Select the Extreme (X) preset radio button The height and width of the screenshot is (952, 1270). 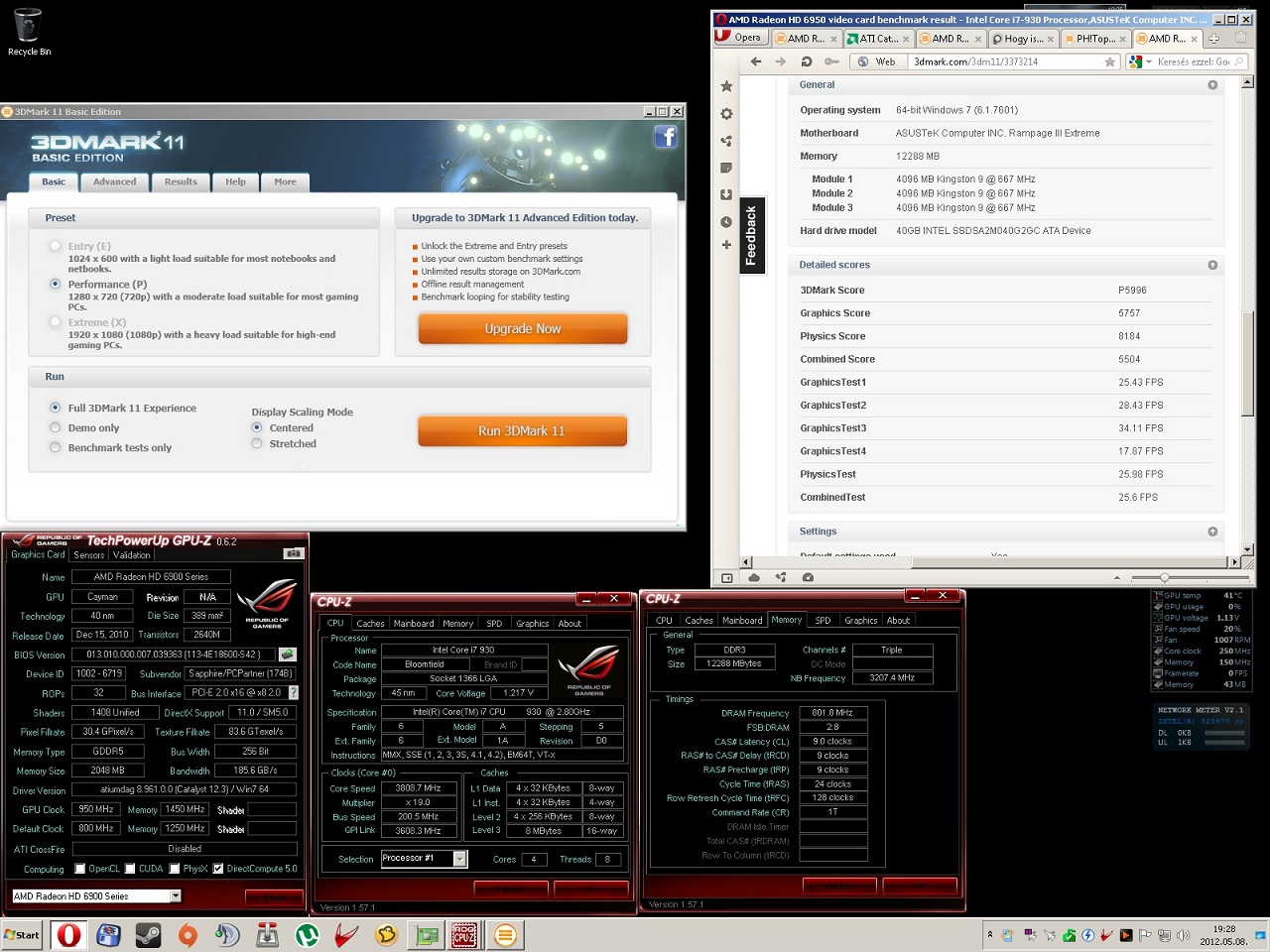coord(56,322)
